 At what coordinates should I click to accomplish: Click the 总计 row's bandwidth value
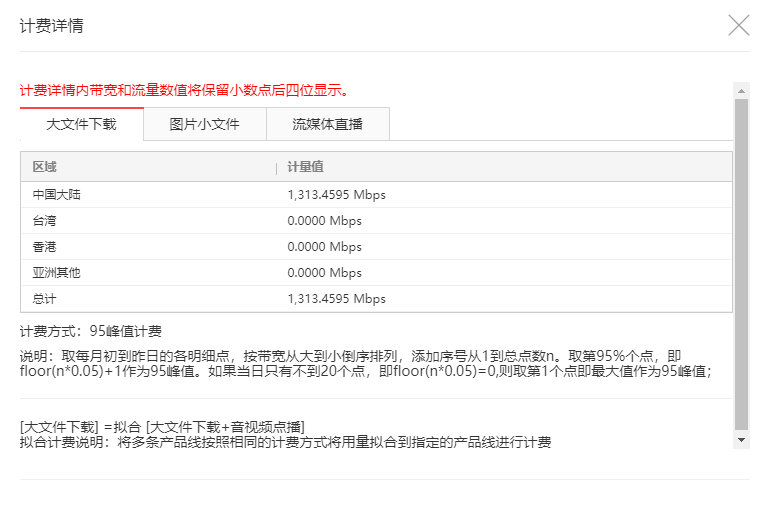pos(336,299)
